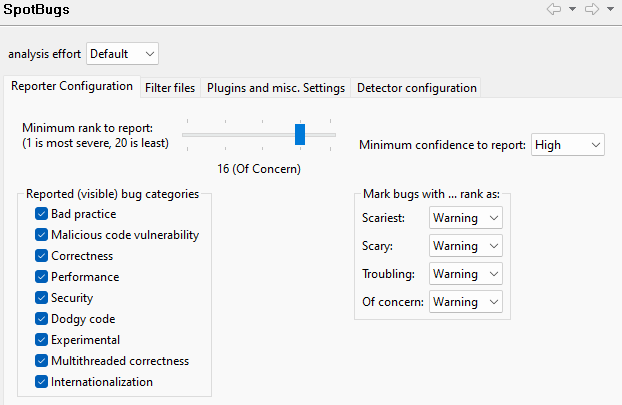
Task: Open the Filter files tab
Action: coord(170,88)
